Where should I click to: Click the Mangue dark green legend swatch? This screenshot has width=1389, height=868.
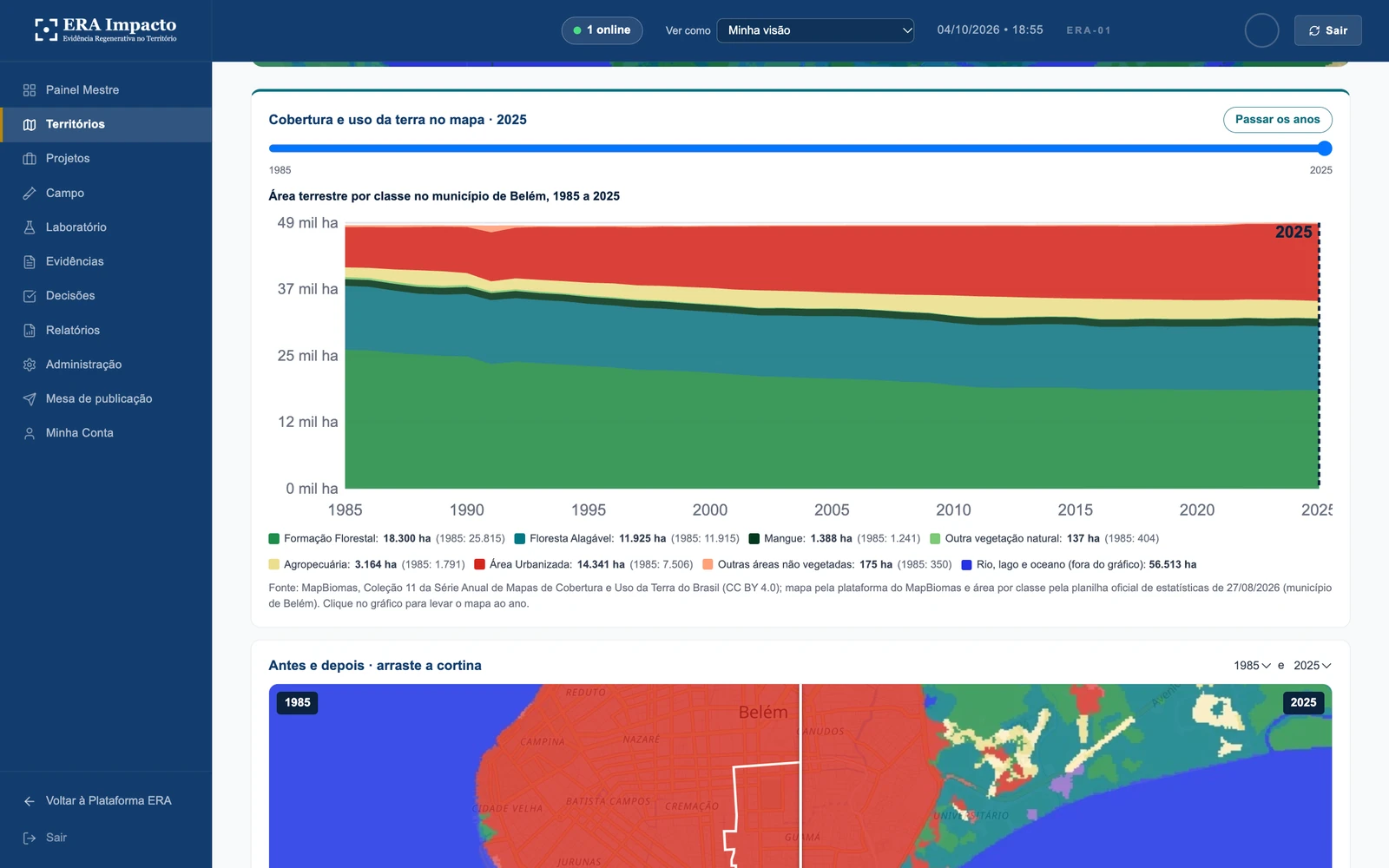(x=754, y=539)
